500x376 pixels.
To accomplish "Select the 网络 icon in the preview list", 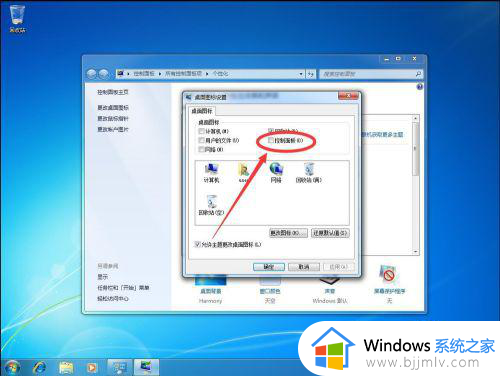I will [276, 173].
